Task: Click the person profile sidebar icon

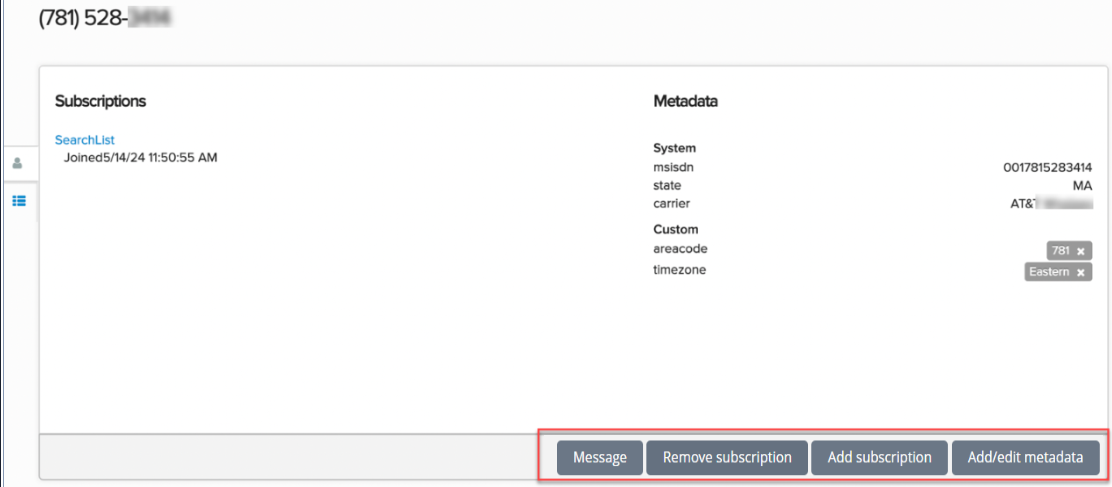Action: tap(18, 164)
